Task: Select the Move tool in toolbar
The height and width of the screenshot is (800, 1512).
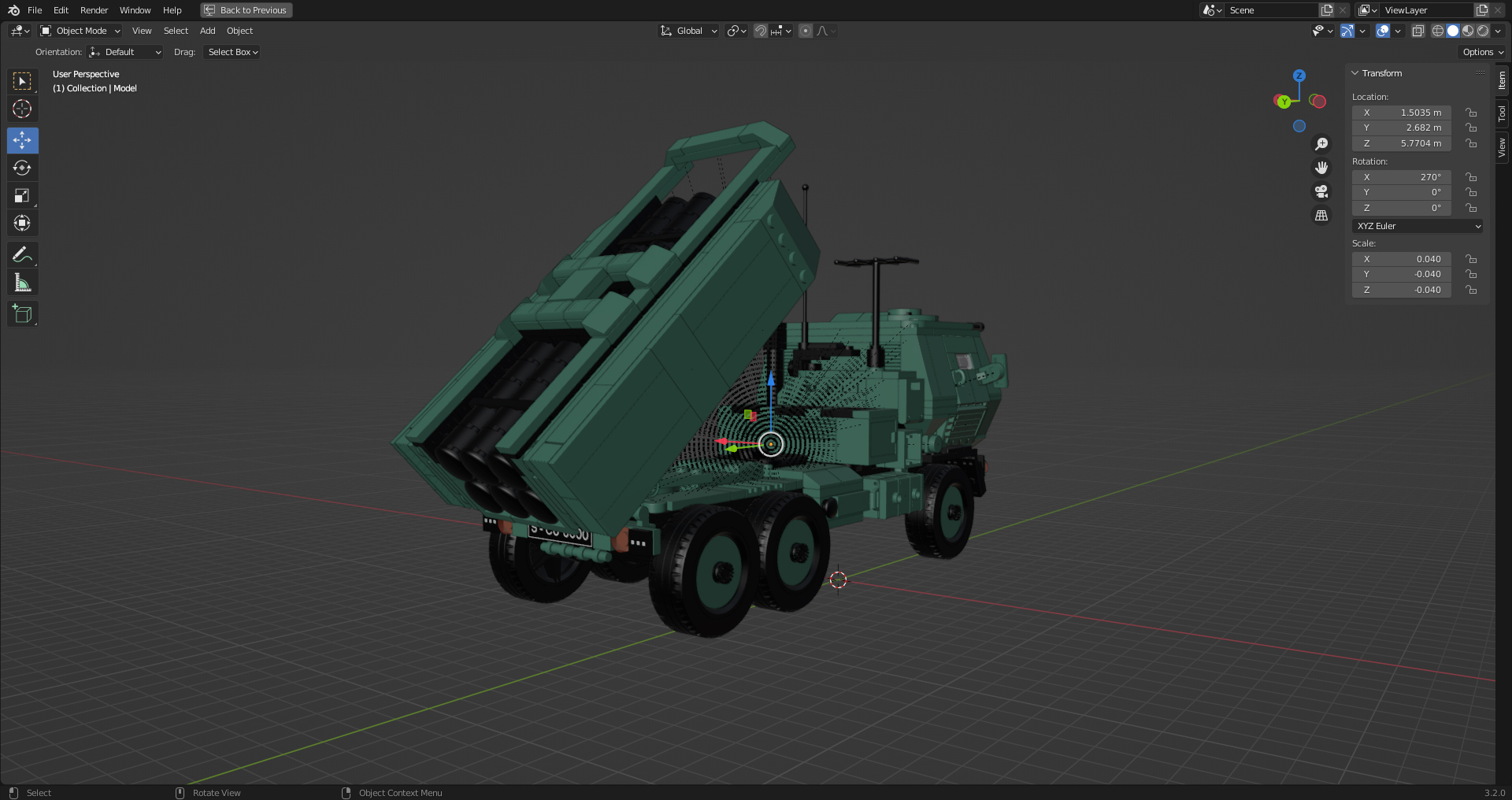Action: pos(22,140)
